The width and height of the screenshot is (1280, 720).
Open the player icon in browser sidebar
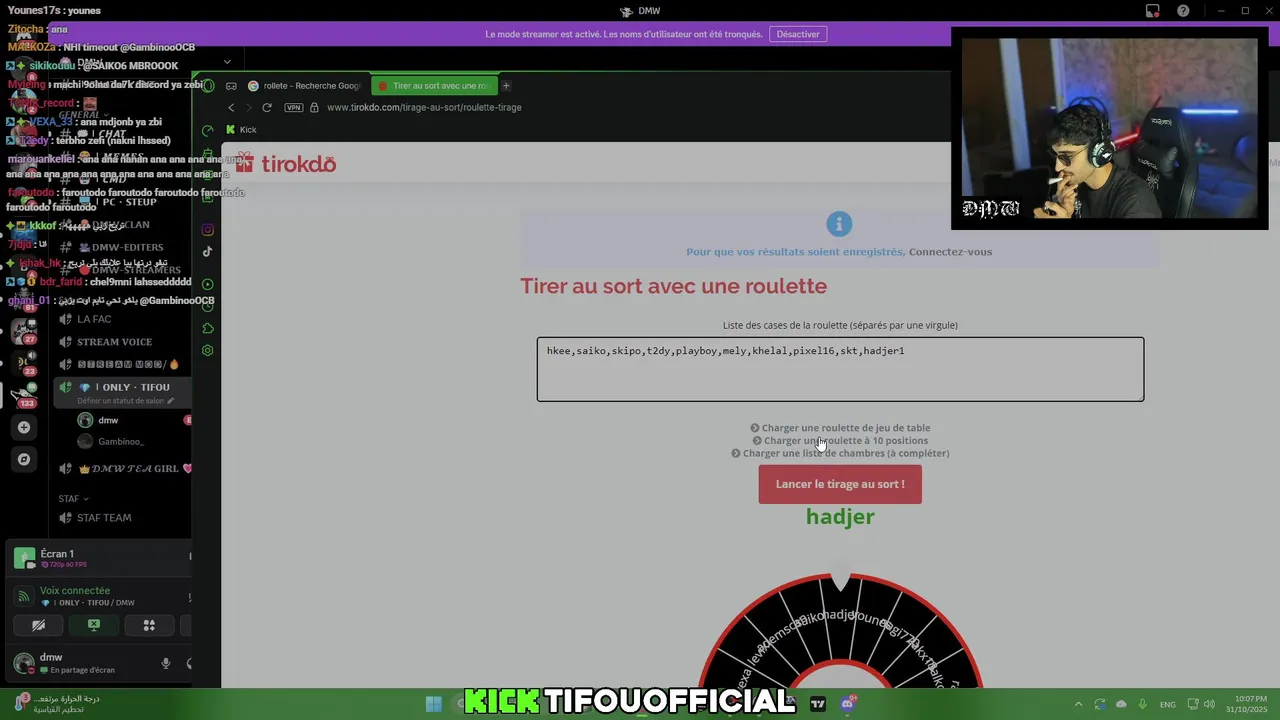208,284
